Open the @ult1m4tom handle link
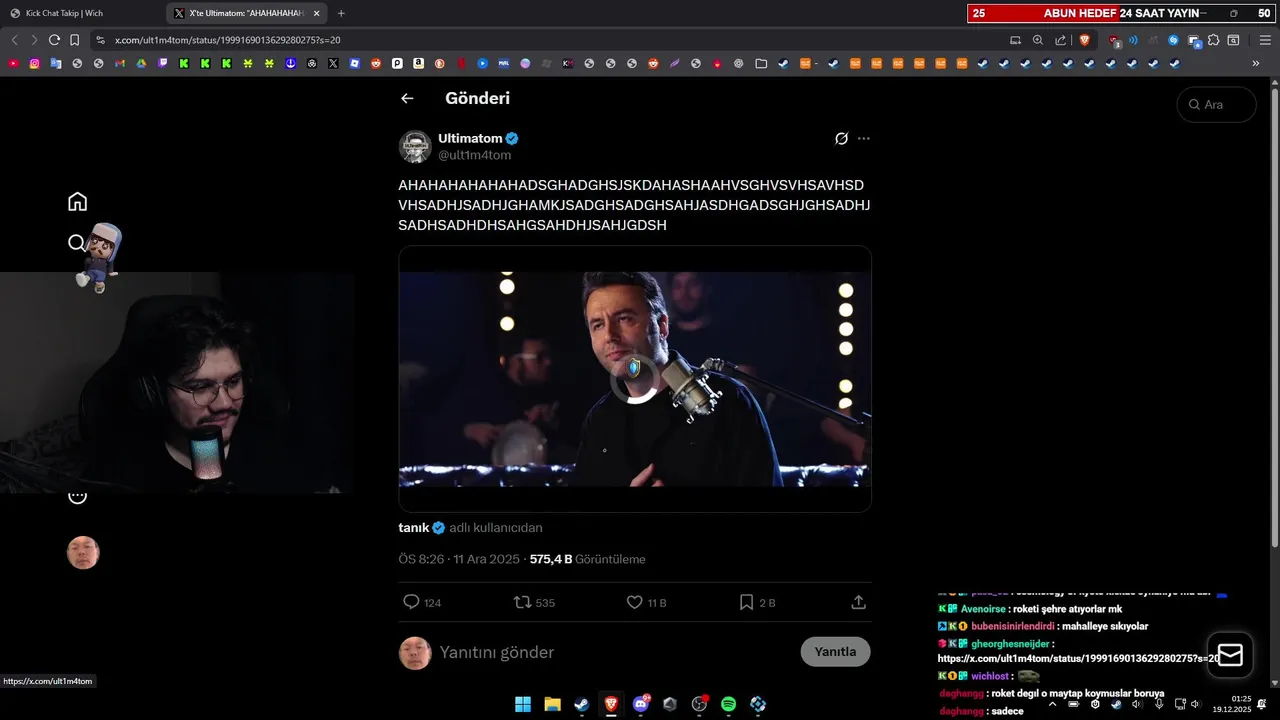The width and height of the screenshot is (1280, 720). pos(474,155)
